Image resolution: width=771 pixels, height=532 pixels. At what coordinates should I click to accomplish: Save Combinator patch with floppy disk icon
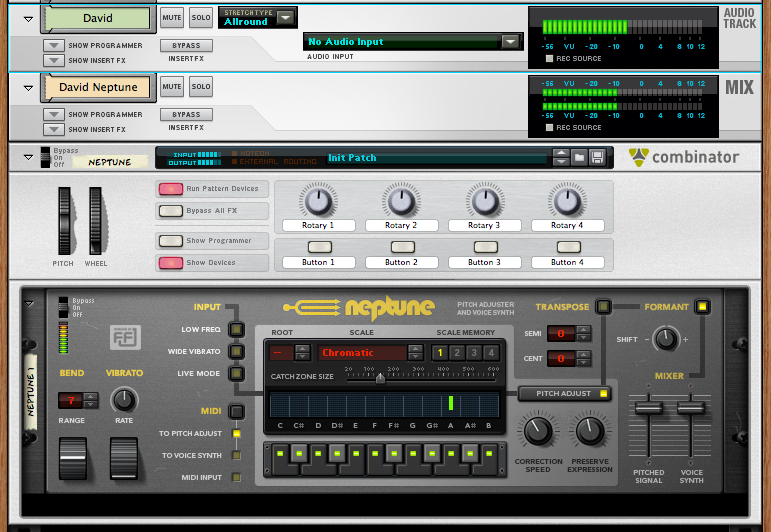click(597, 158)
